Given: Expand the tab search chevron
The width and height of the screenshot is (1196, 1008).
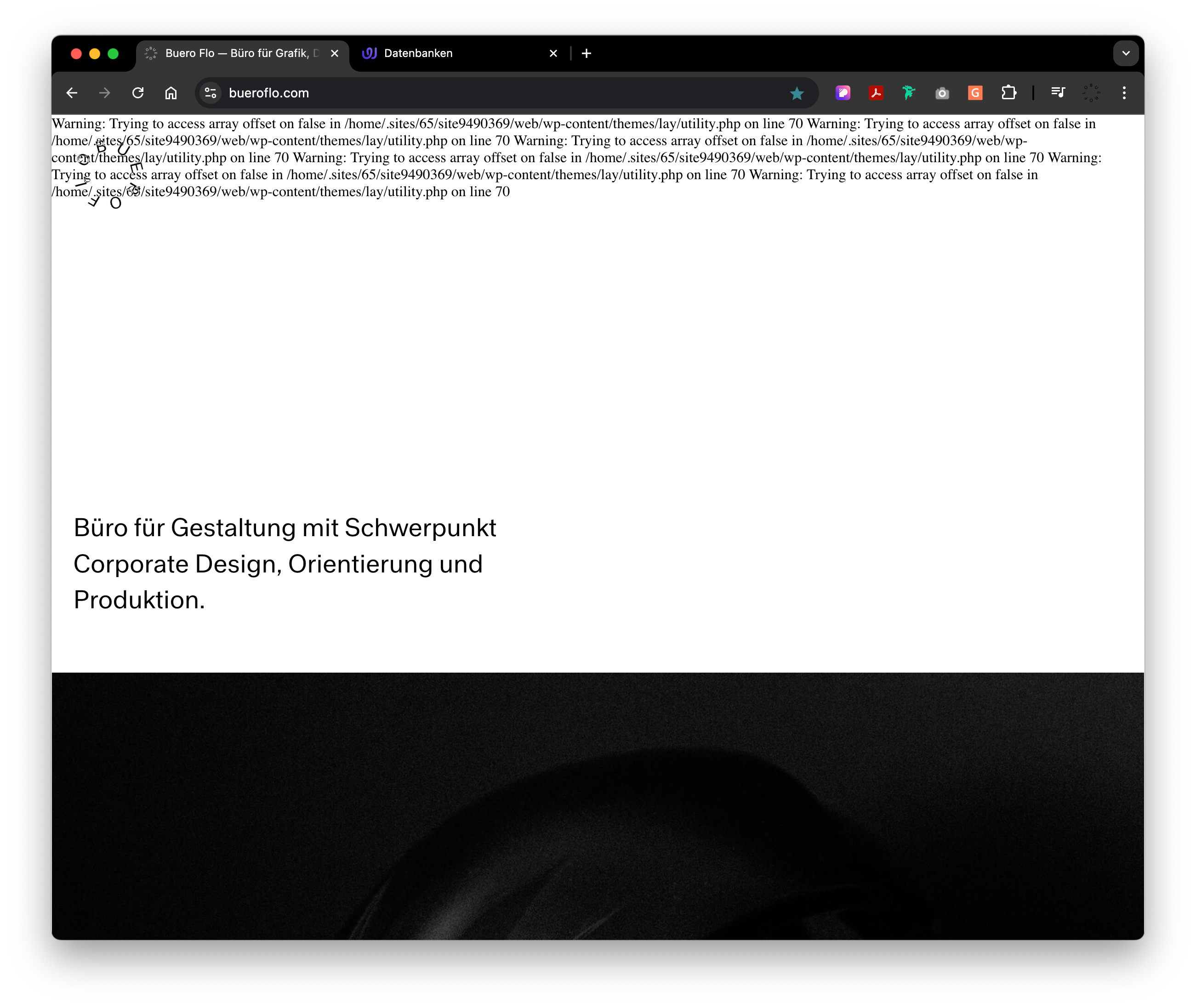Looking at the screenshot, I should point(1126,54).
